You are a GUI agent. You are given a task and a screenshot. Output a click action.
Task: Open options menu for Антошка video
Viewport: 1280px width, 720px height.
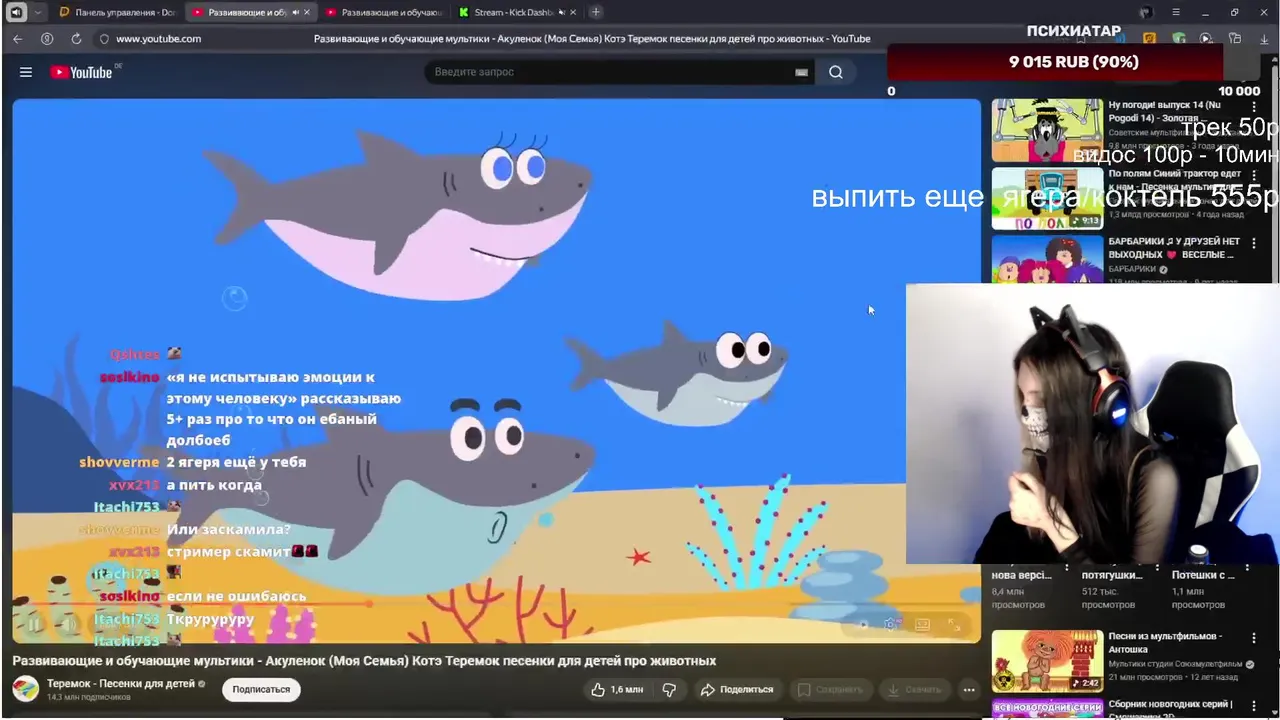[1254, 637]
